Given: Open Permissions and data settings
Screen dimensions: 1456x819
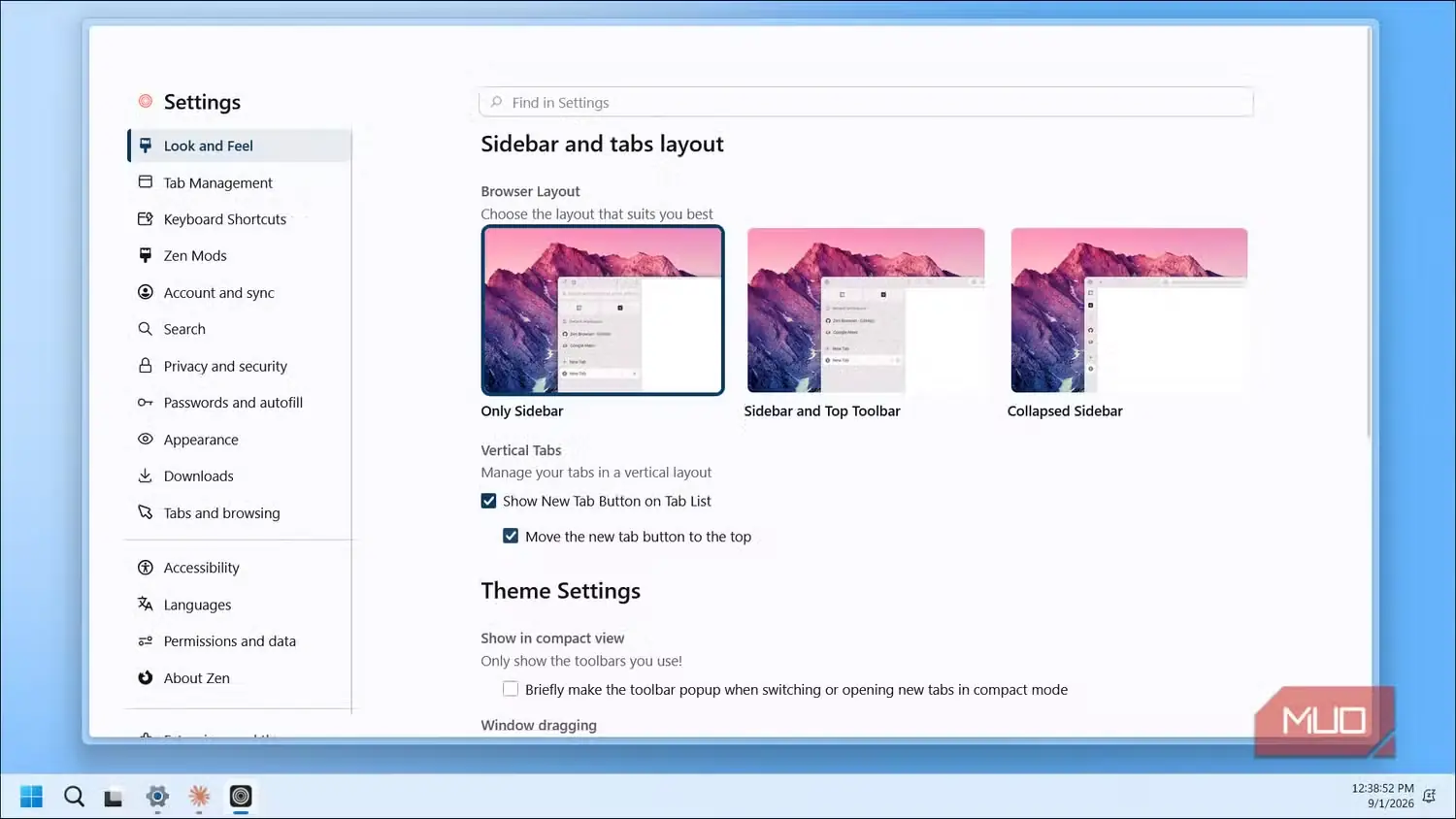Looking at the screenshot, I should [240, 641].
